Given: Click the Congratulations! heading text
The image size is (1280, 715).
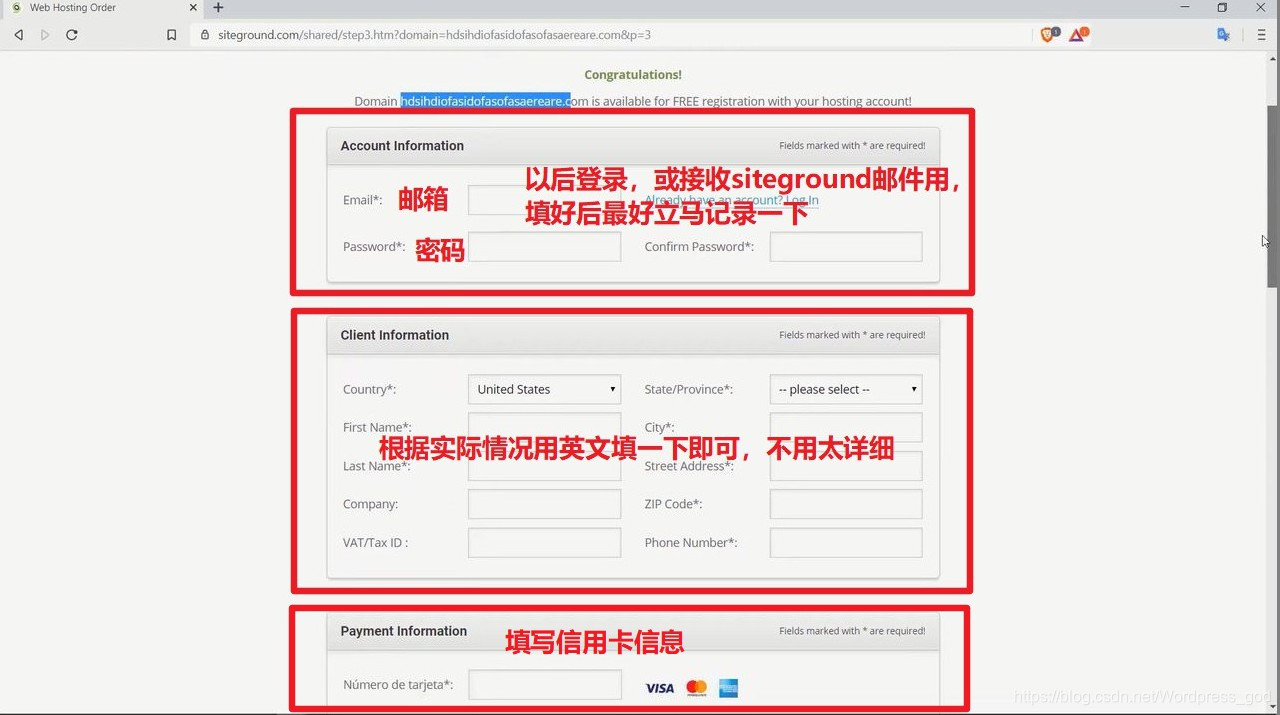Looking at the screenshot, I should pos(633,75).
